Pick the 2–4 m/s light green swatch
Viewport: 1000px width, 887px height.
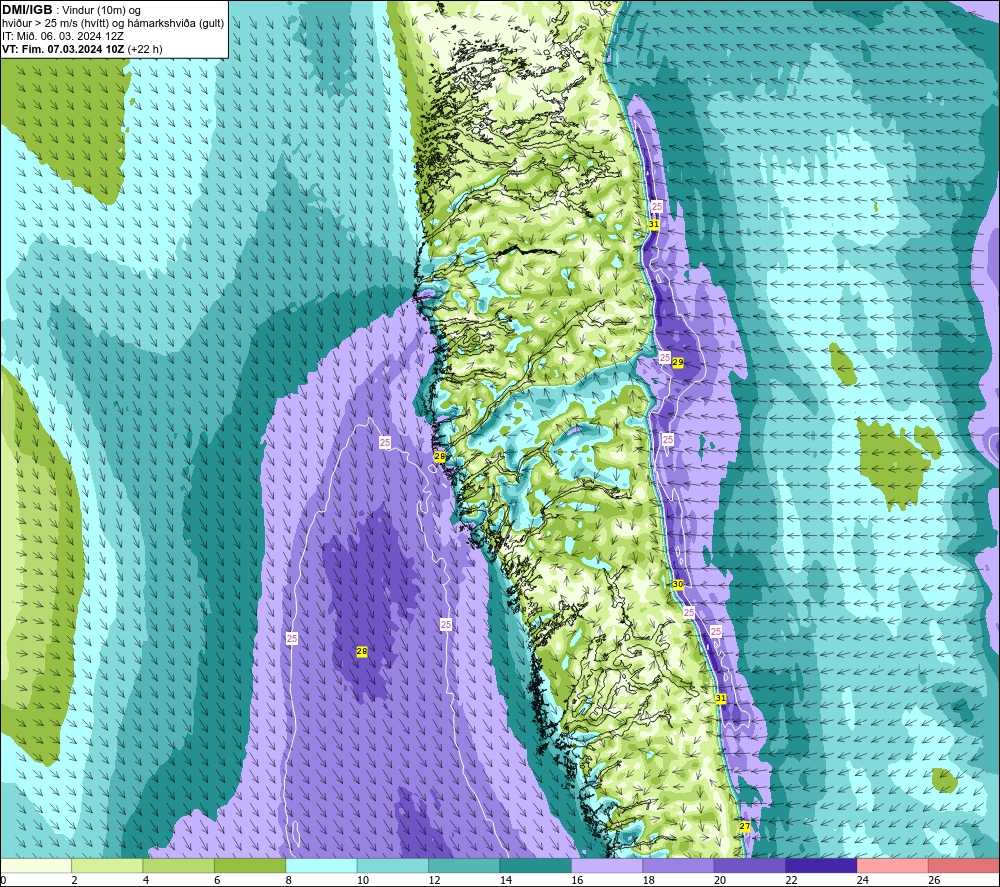[x=107, y=865]
